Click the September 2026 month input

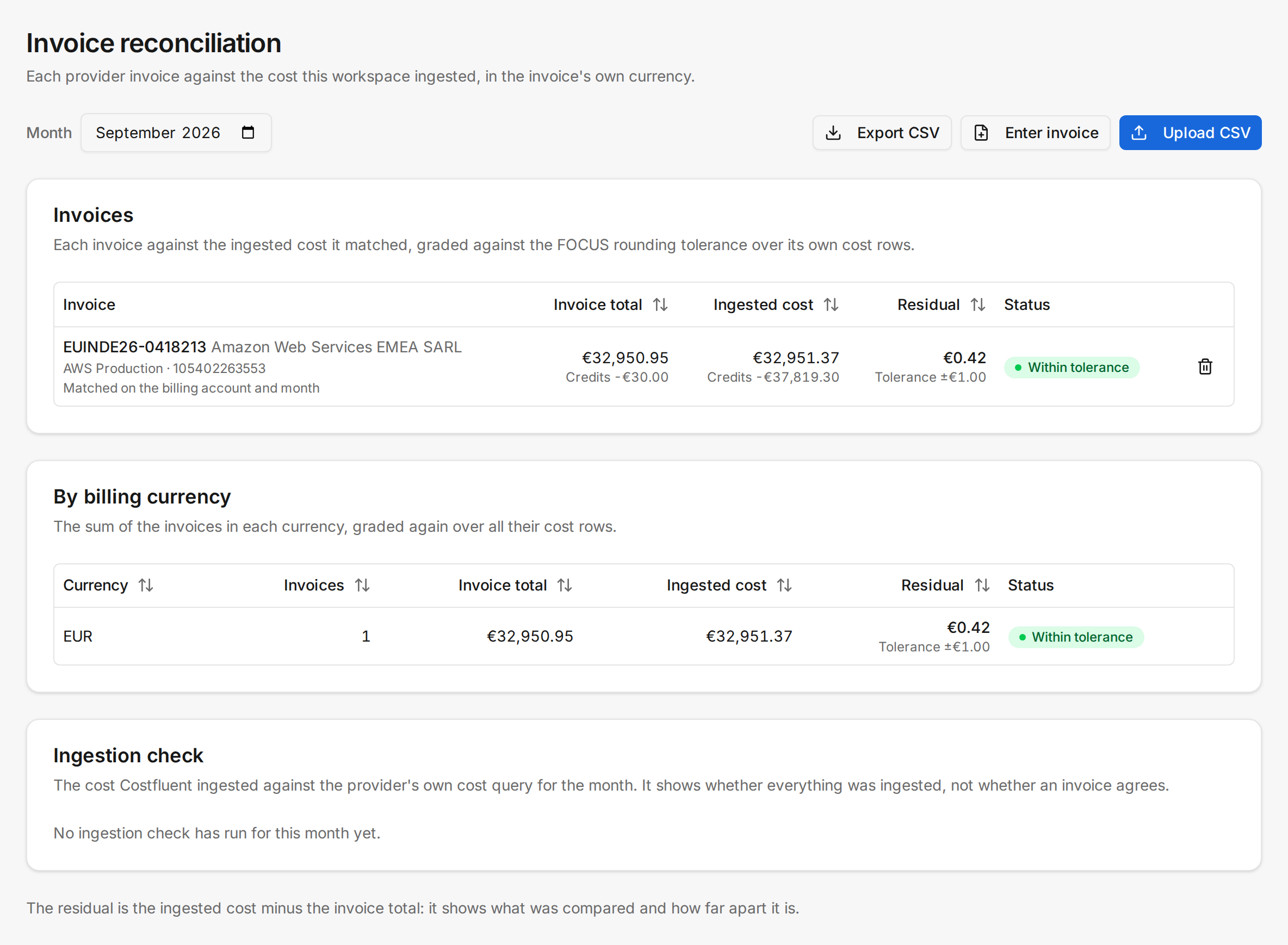coord(176,133)
